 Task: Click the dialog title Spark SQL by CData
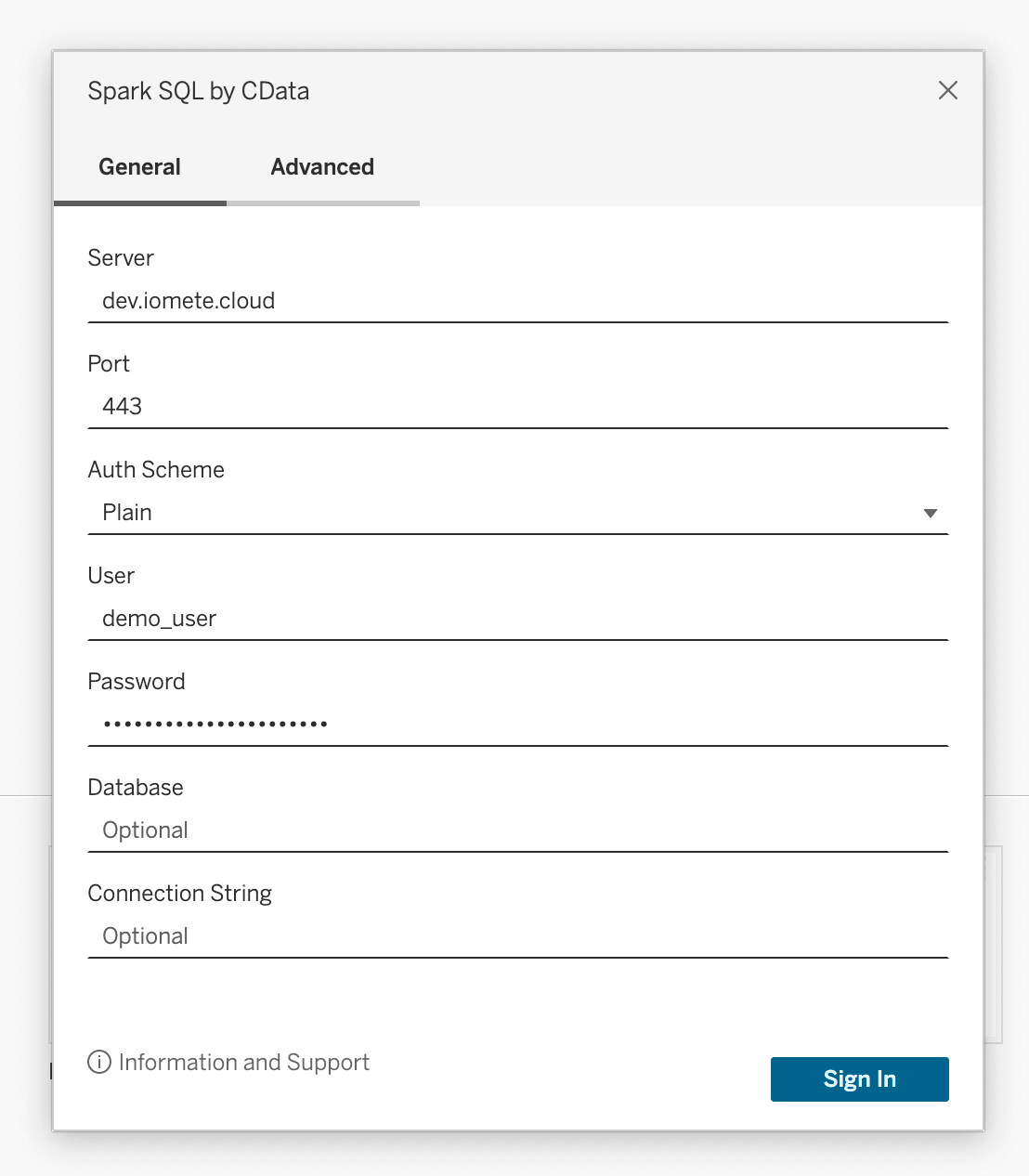199,91
